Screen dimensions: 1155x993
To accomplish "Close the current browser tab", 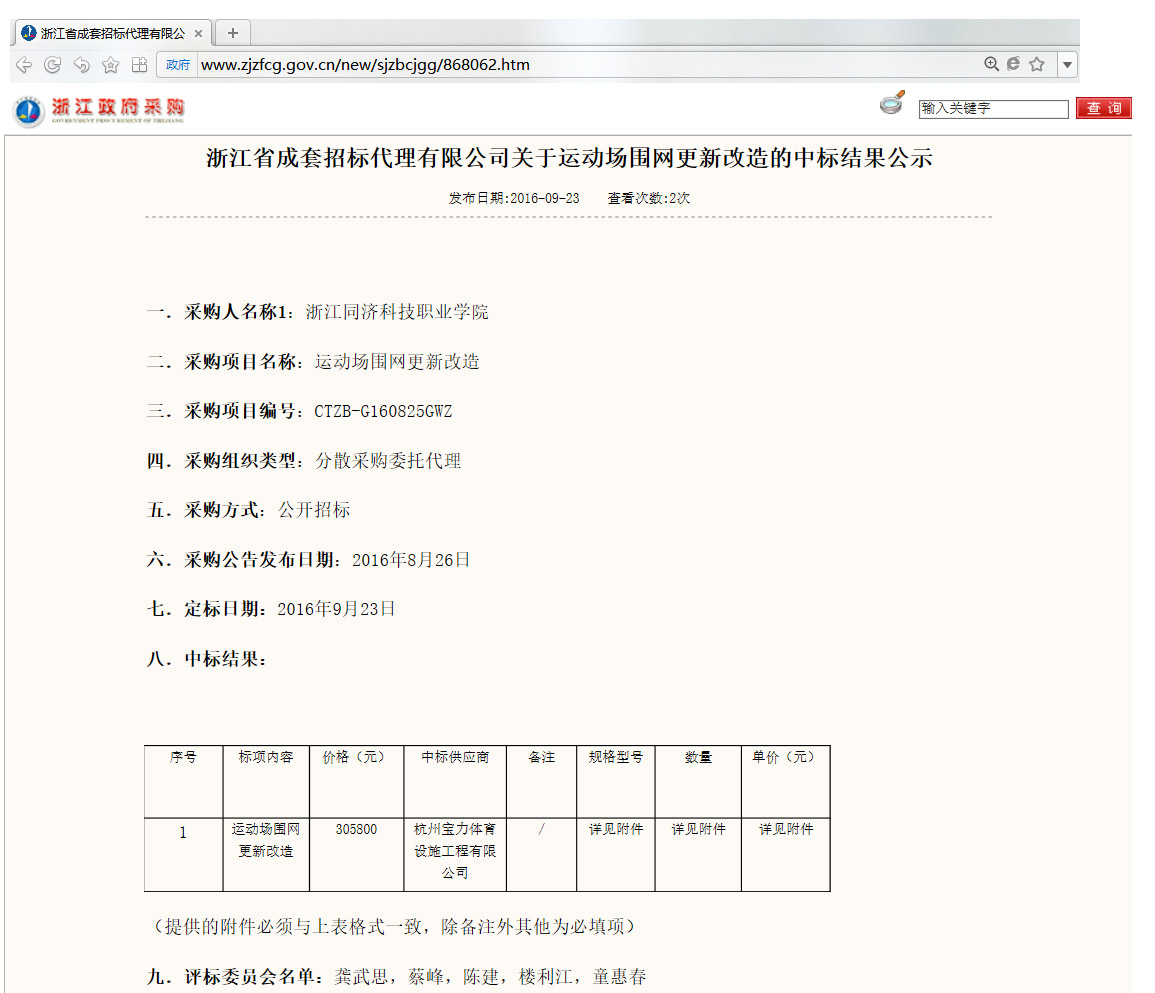I will click(199, 33).
